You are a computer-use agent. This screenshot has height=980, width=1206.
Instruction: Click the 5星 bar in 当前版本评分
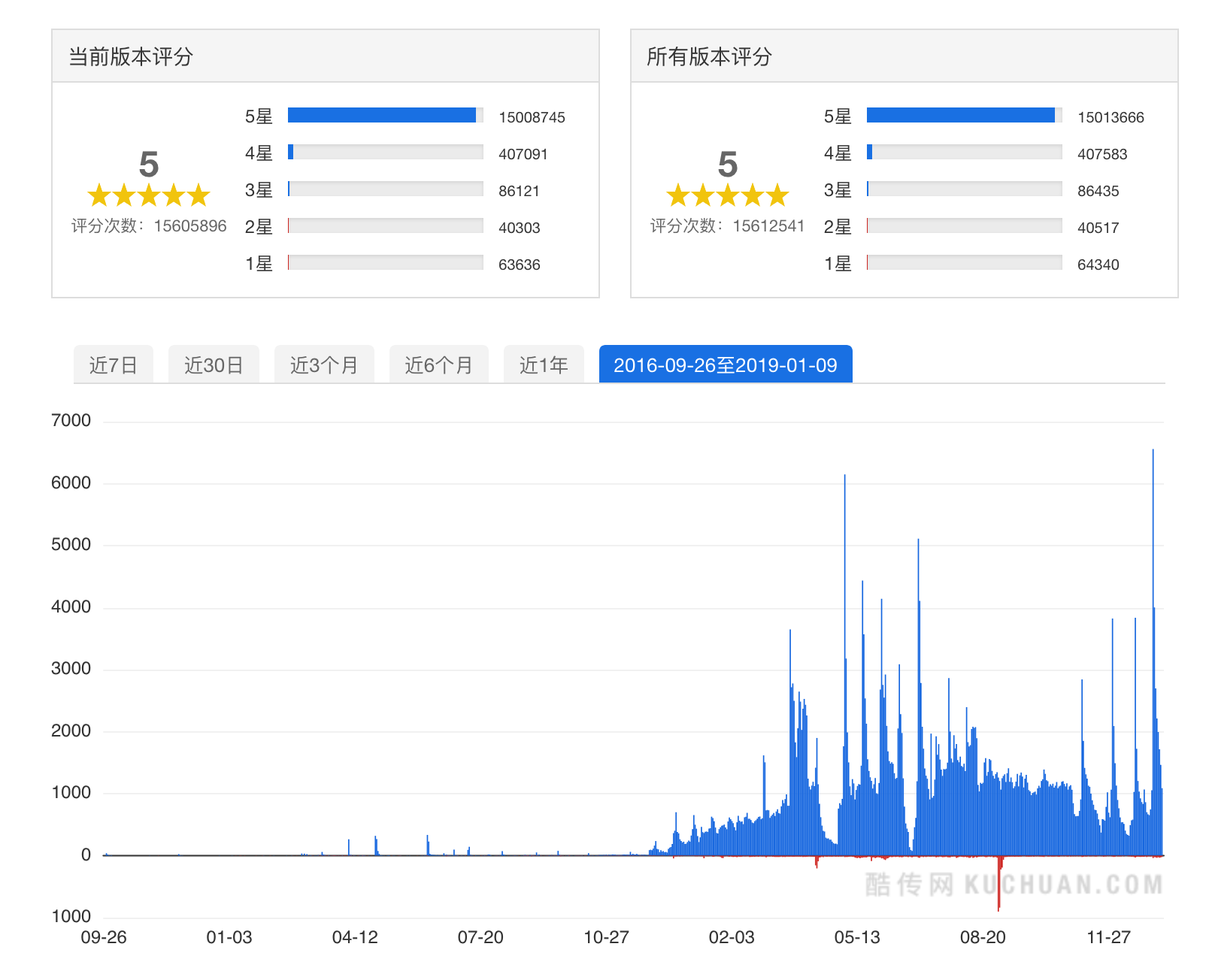386,115
